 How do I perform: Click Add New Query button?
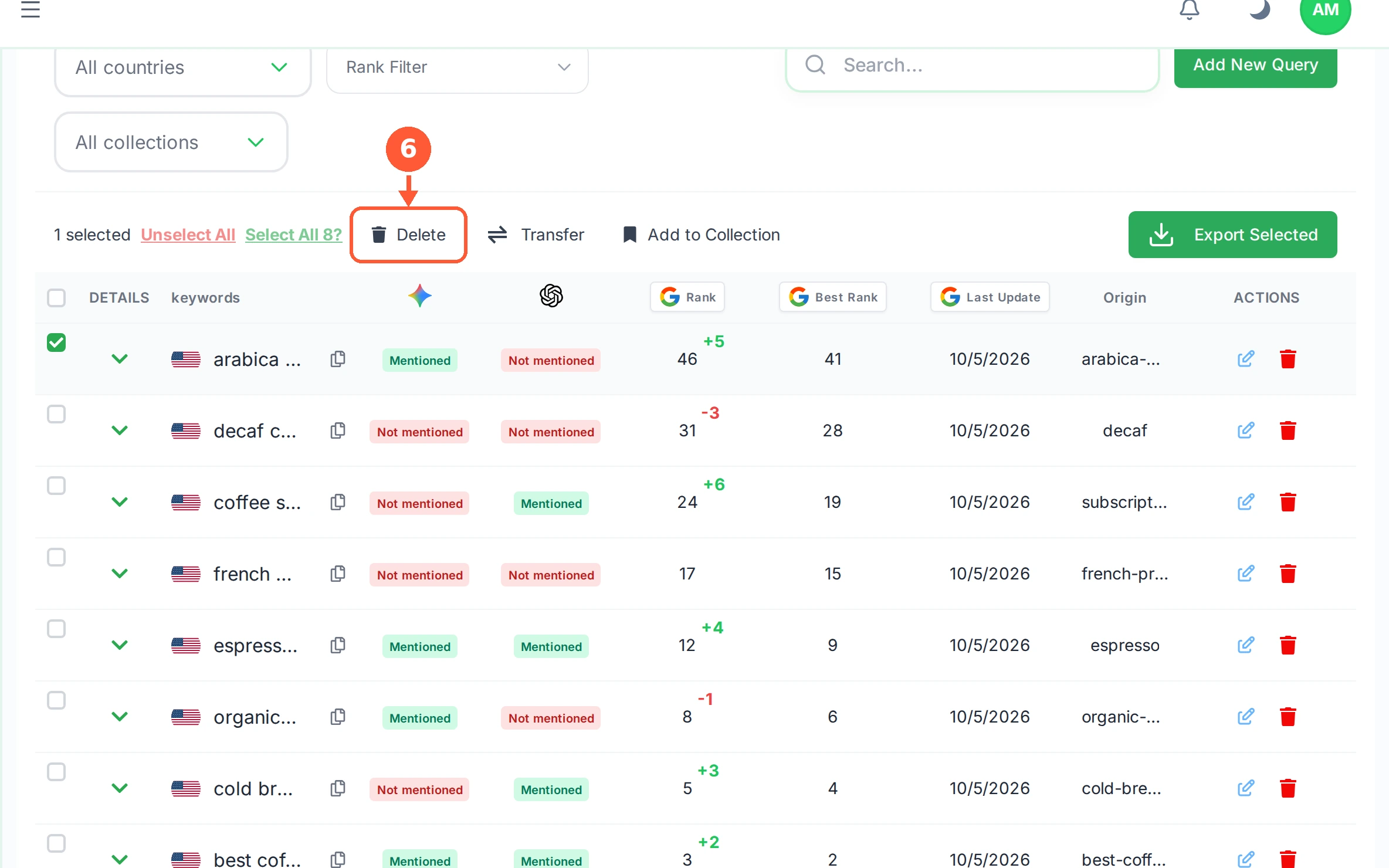[1256, 66]
